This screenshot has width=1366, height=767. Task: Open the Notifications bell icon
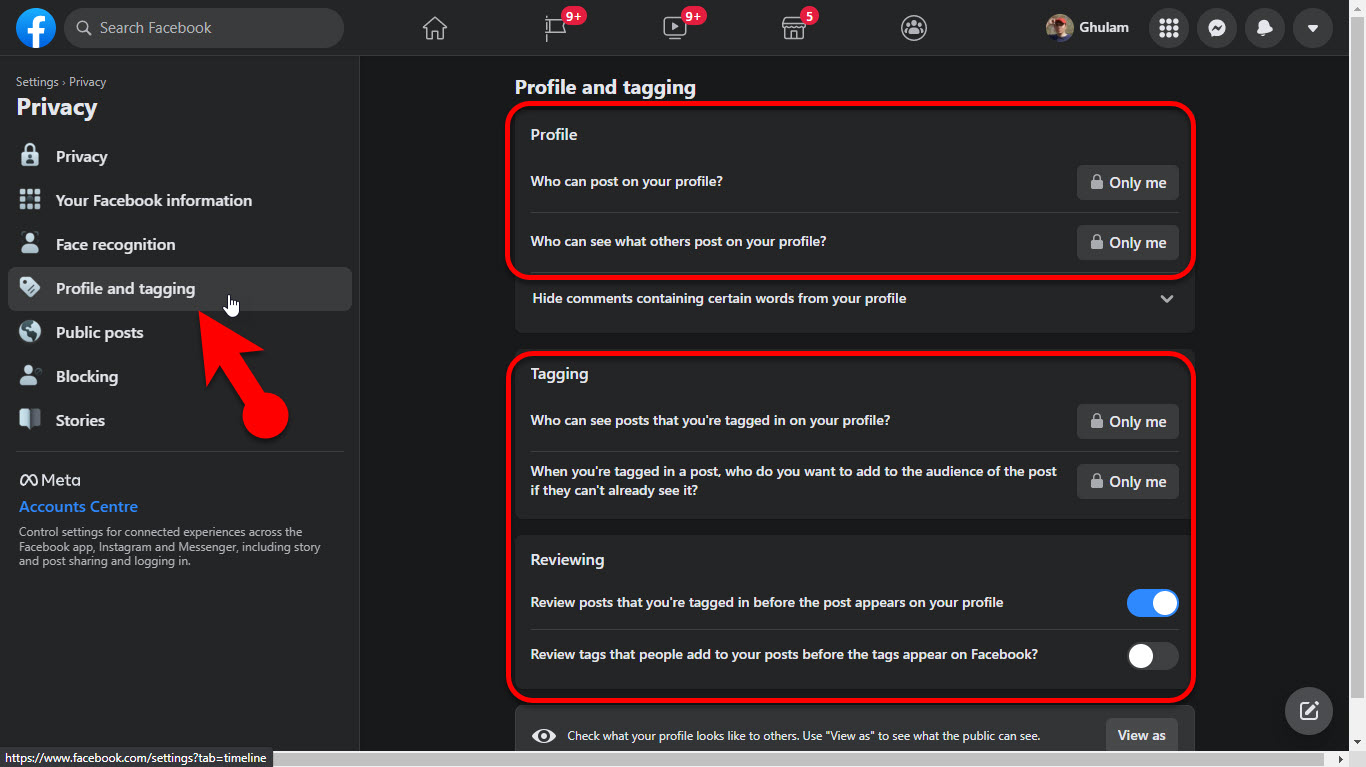(x=1264, y=28)
